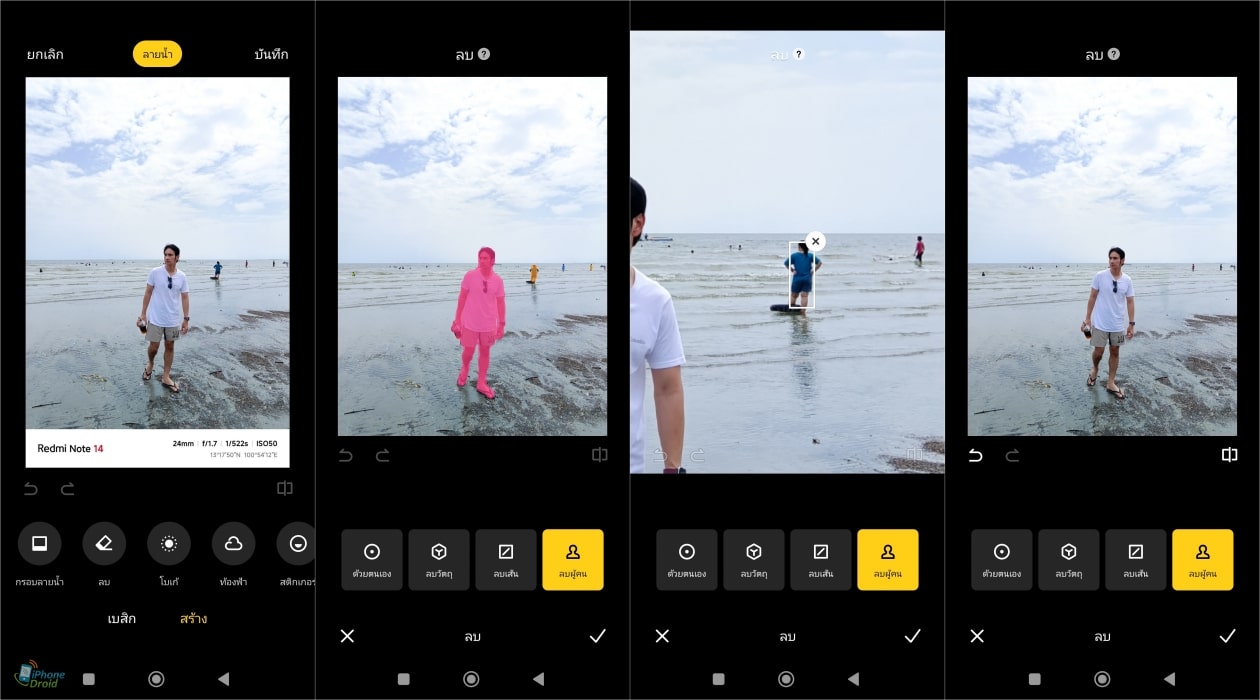Tap help icon on the screen with active undo
The image size is (1260, 700).
click(x=1114, y=54)
